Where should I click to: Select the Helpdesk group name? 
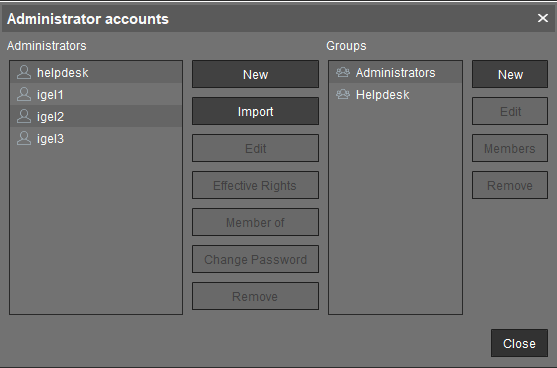tap(383, 95)
